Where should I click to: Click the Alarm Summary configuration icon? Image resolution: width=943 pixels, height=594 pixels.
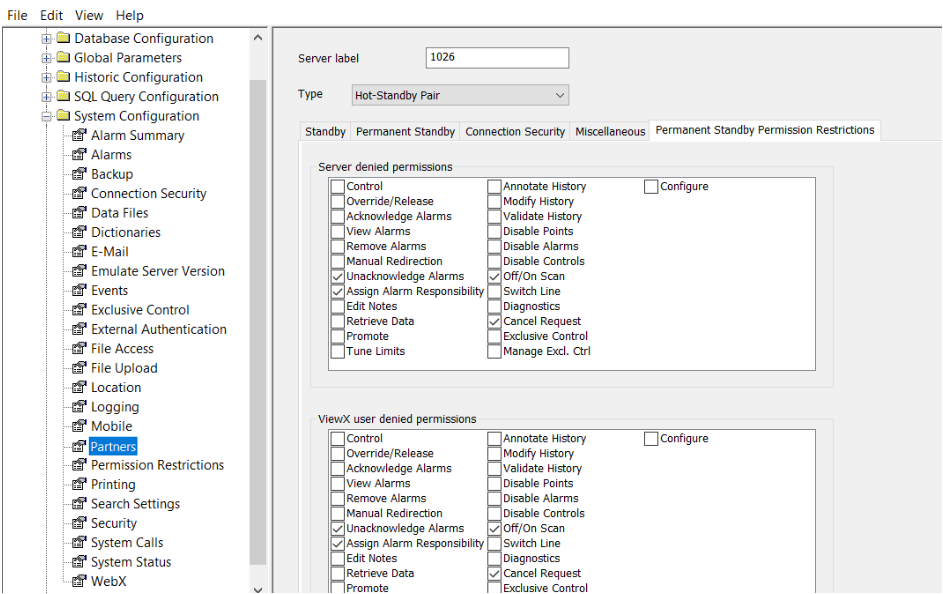point(79,136)
